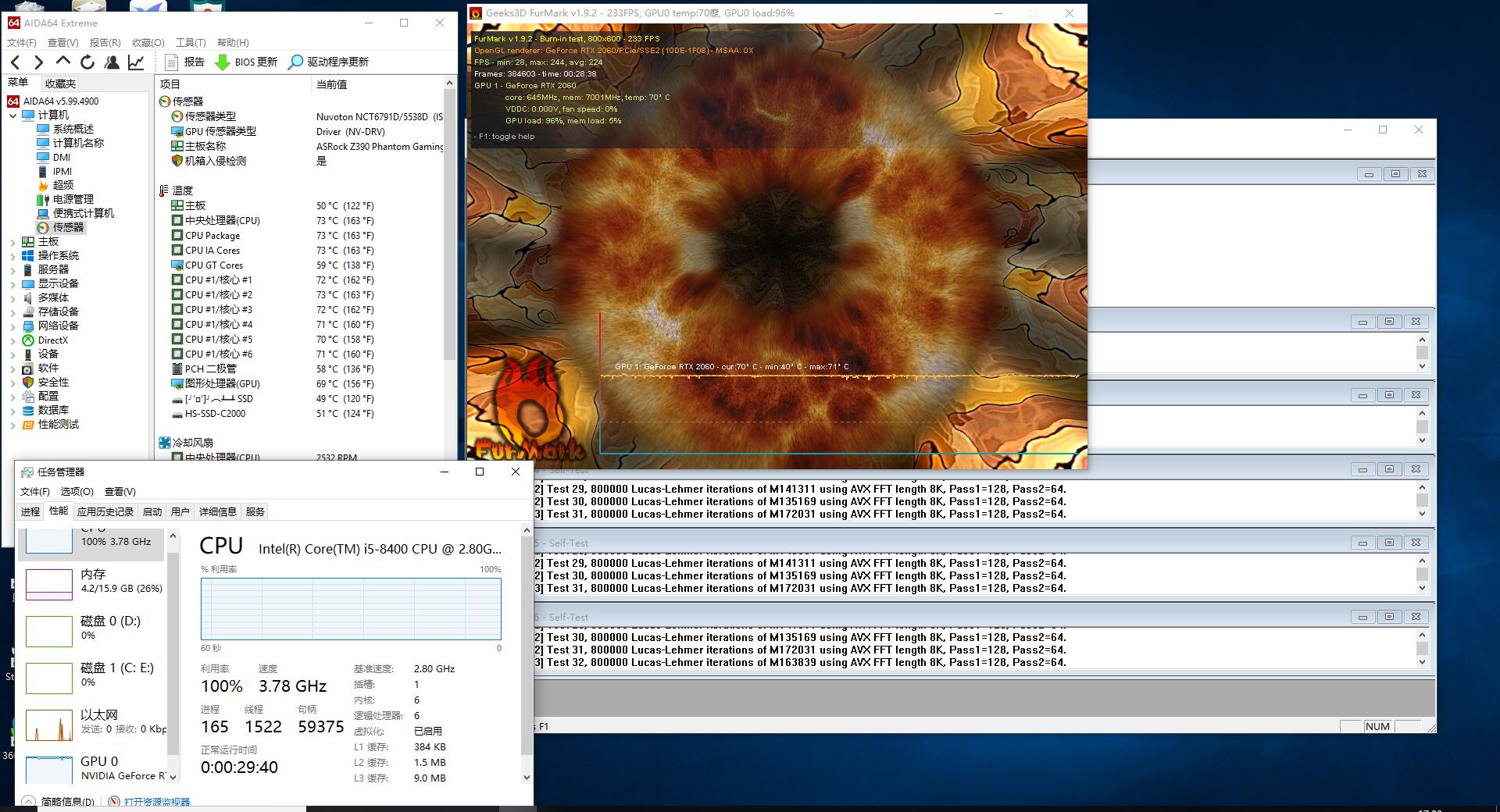Open the AIDA64 文件(F) menu
This screenshot has height=812, width=1500.
coord(22,42)
